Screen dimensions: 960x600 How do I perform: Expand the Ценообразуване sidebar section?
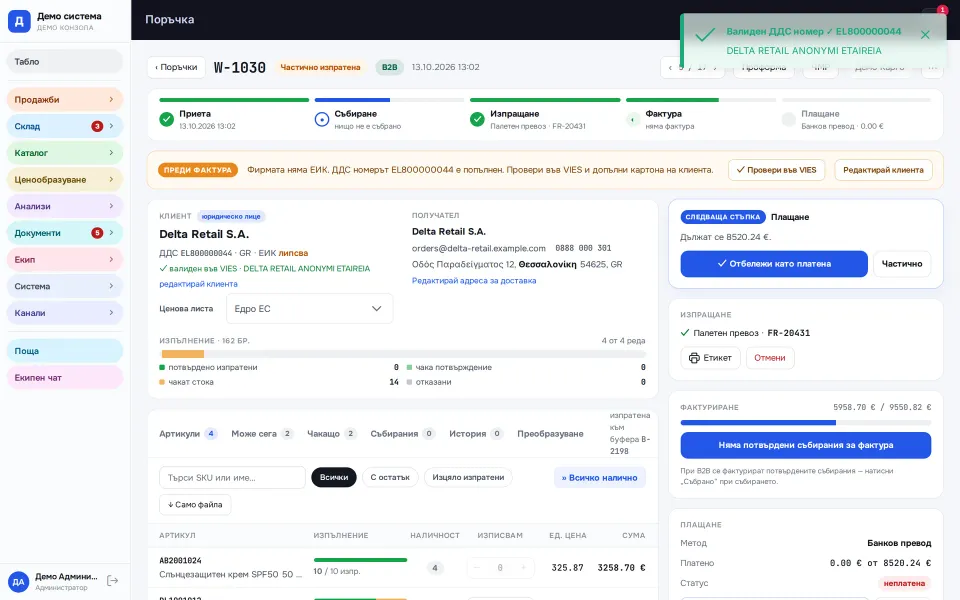(65, 179)
